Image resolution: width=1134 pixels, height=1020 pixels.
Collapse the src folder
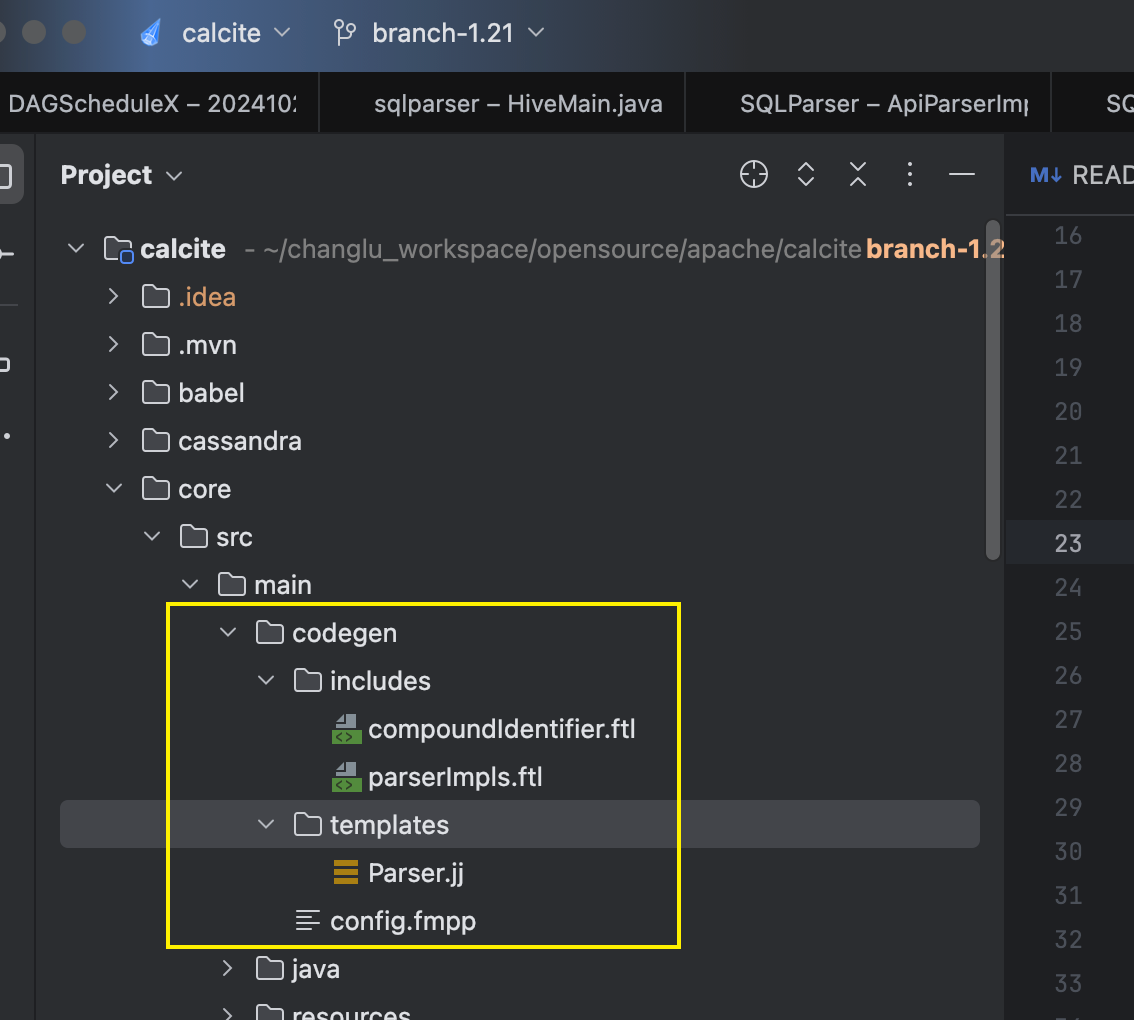click(x=152, y=537)
